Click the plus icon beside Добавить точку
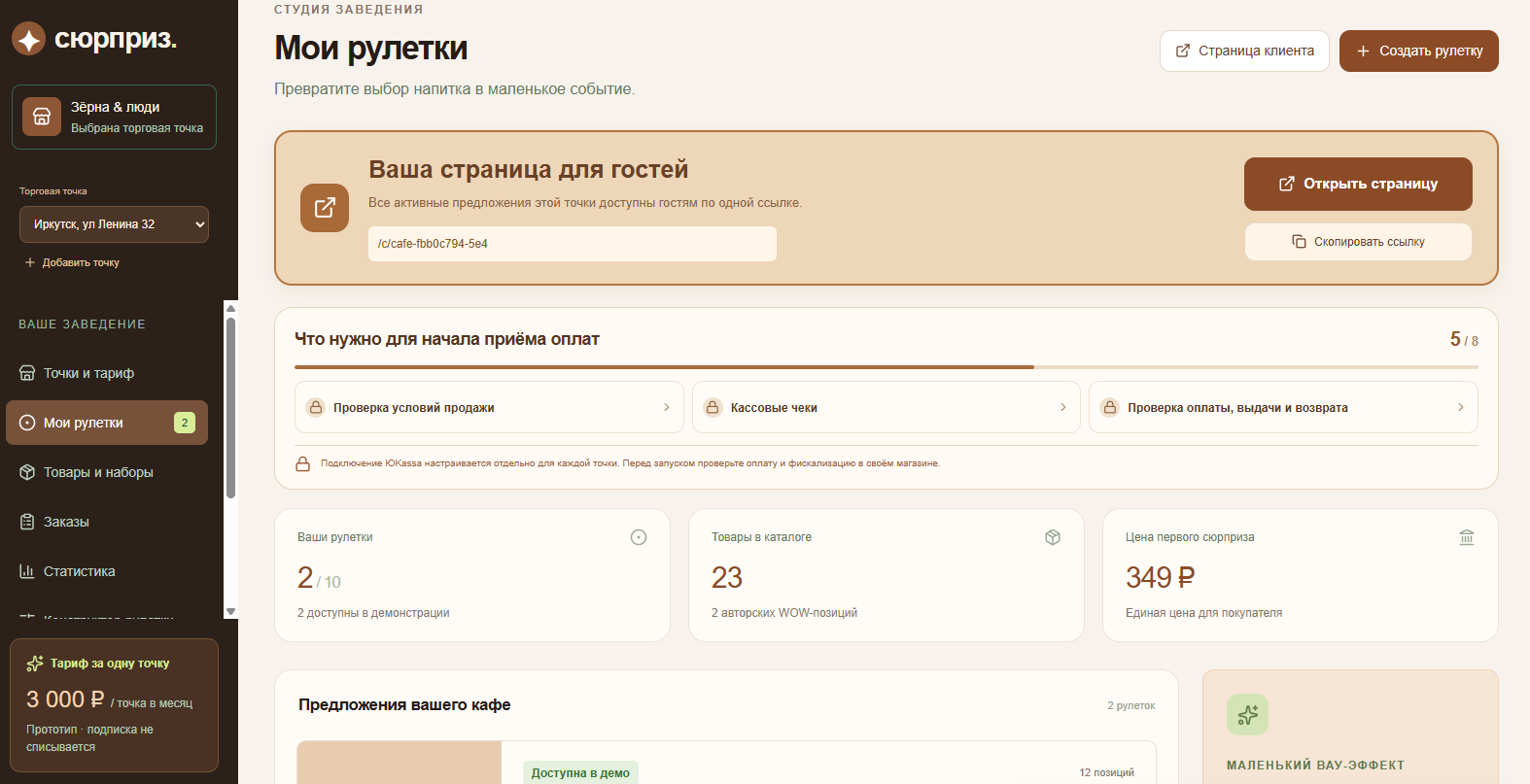1530x784 pixels. [30, 262]
